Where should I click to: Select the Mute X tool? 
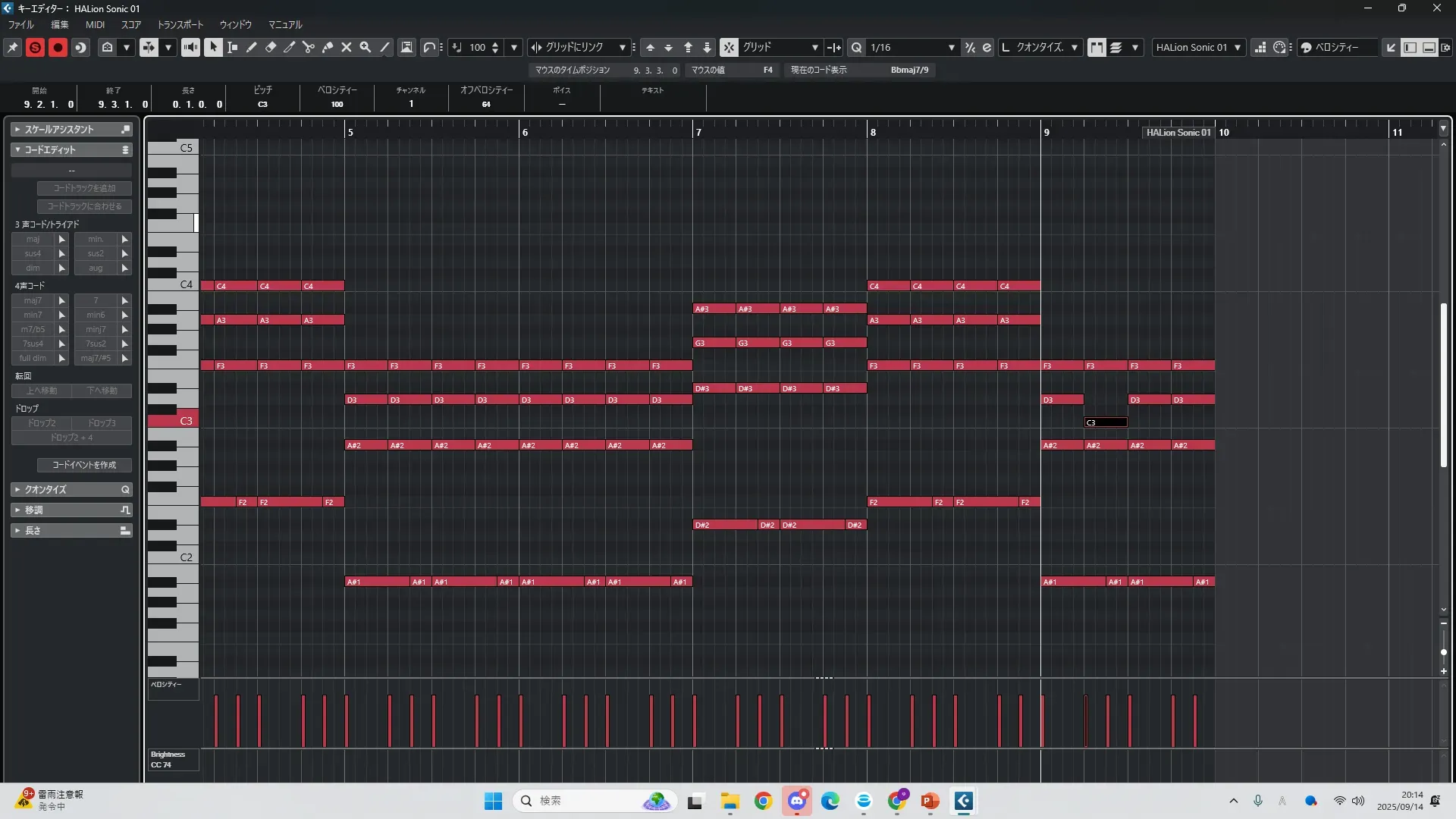(347, 47)
